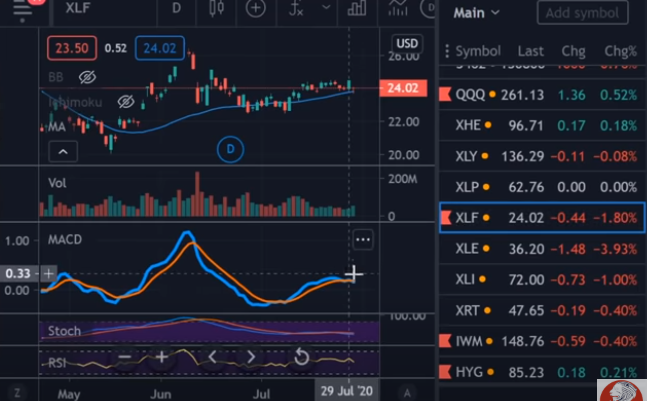
Task: Toggle visibility of the BB indicator
Action: point(87,77)
